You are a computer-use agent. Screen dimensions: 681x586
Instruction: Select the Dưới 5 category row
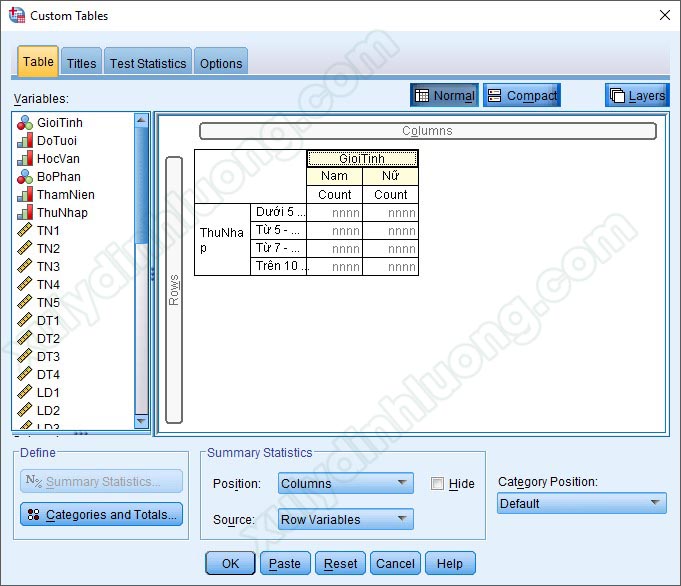278,212
